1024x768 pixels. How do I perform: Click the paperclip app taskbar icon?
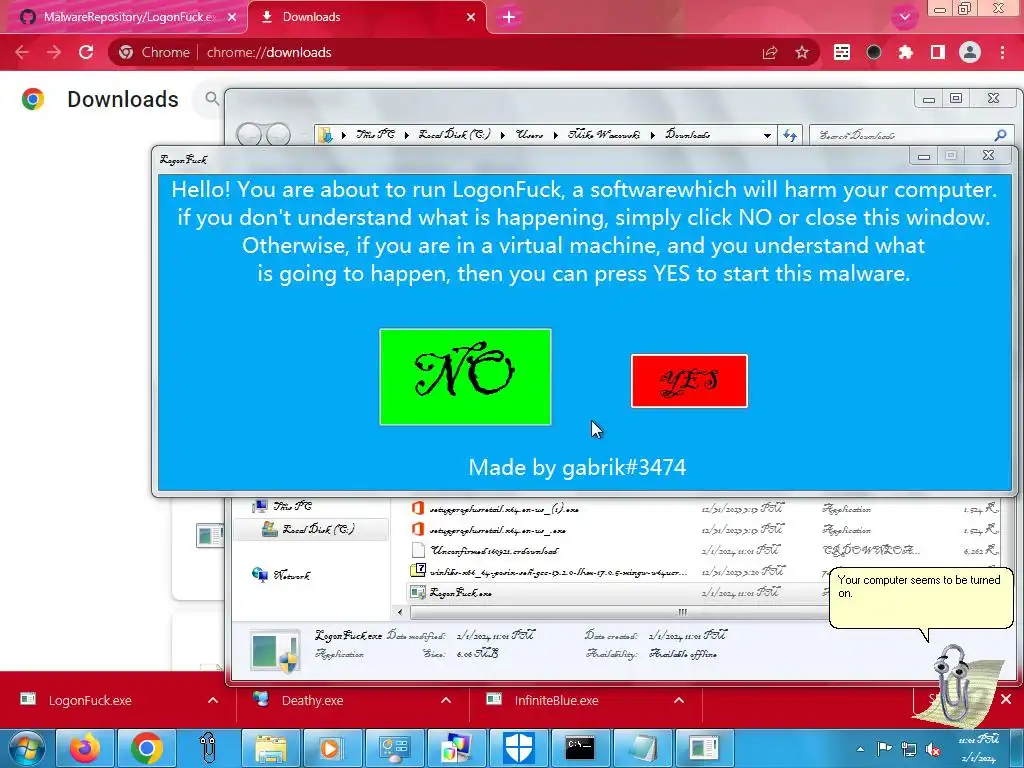pos(208,748)
